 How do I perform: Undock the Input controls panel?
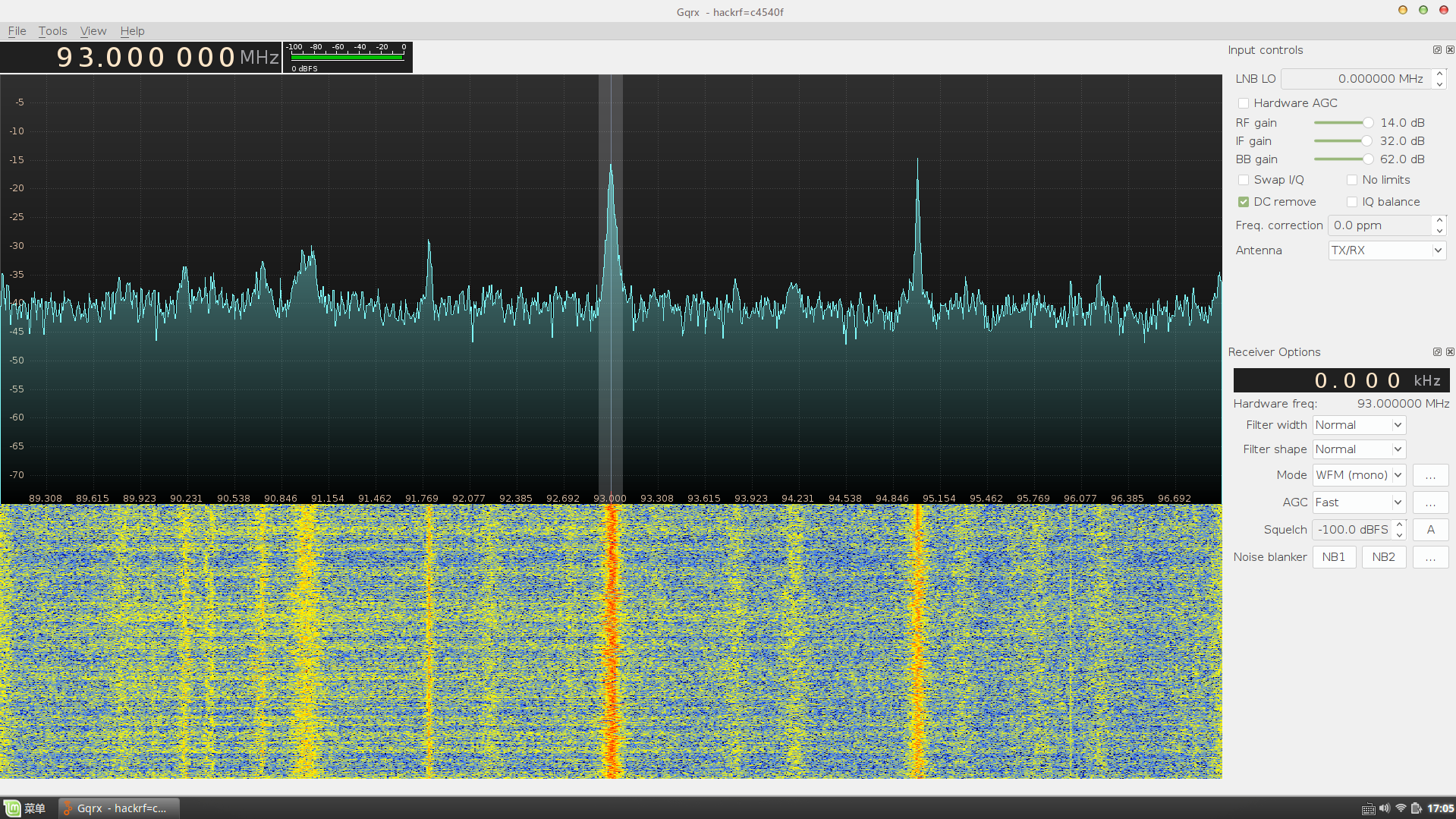click(x=1437, y=50)
